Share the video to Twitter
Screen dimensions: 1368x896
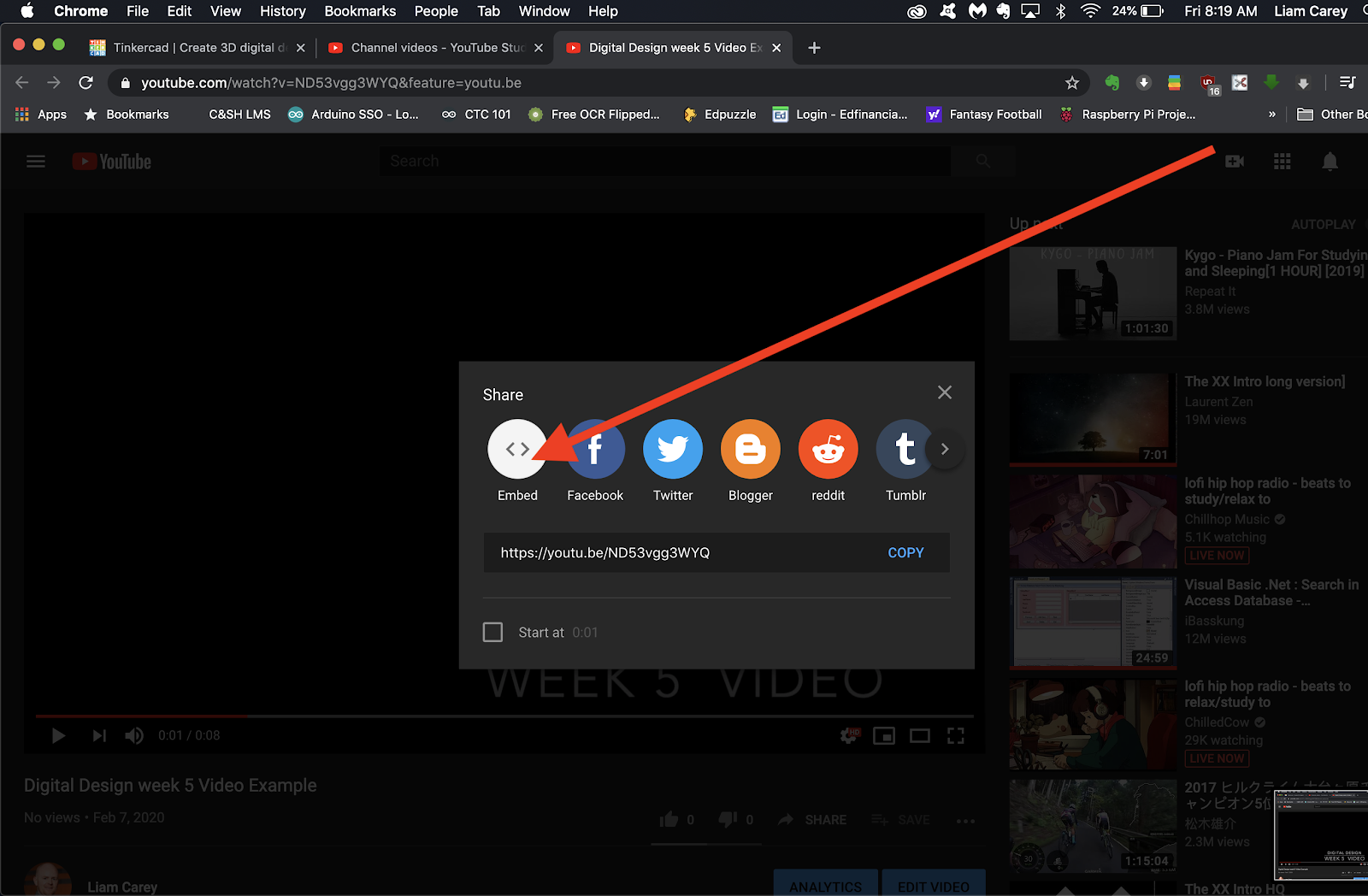pyautogui.click(x=673, y=449)
